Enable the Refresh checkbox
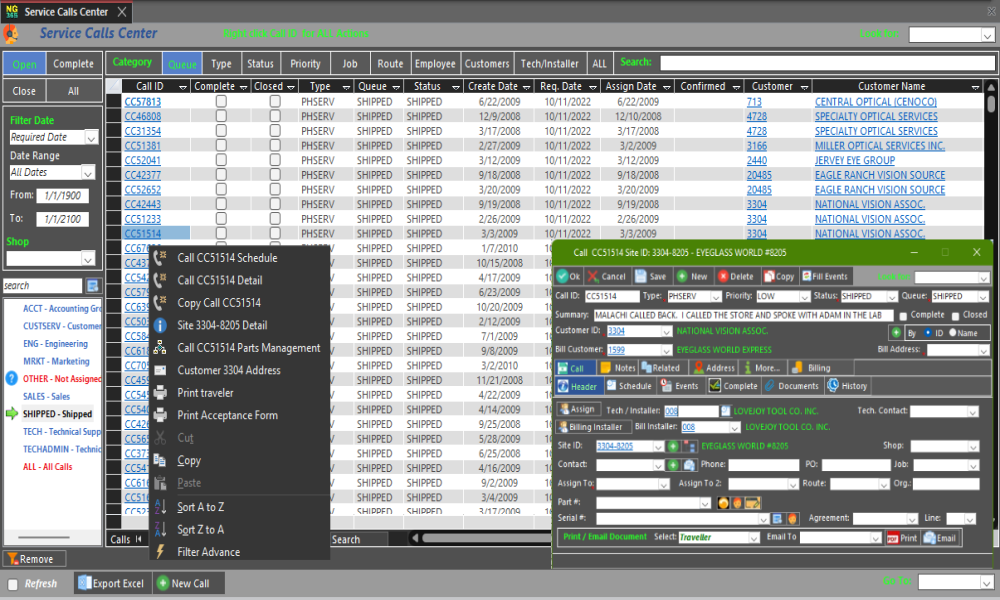 13,584
